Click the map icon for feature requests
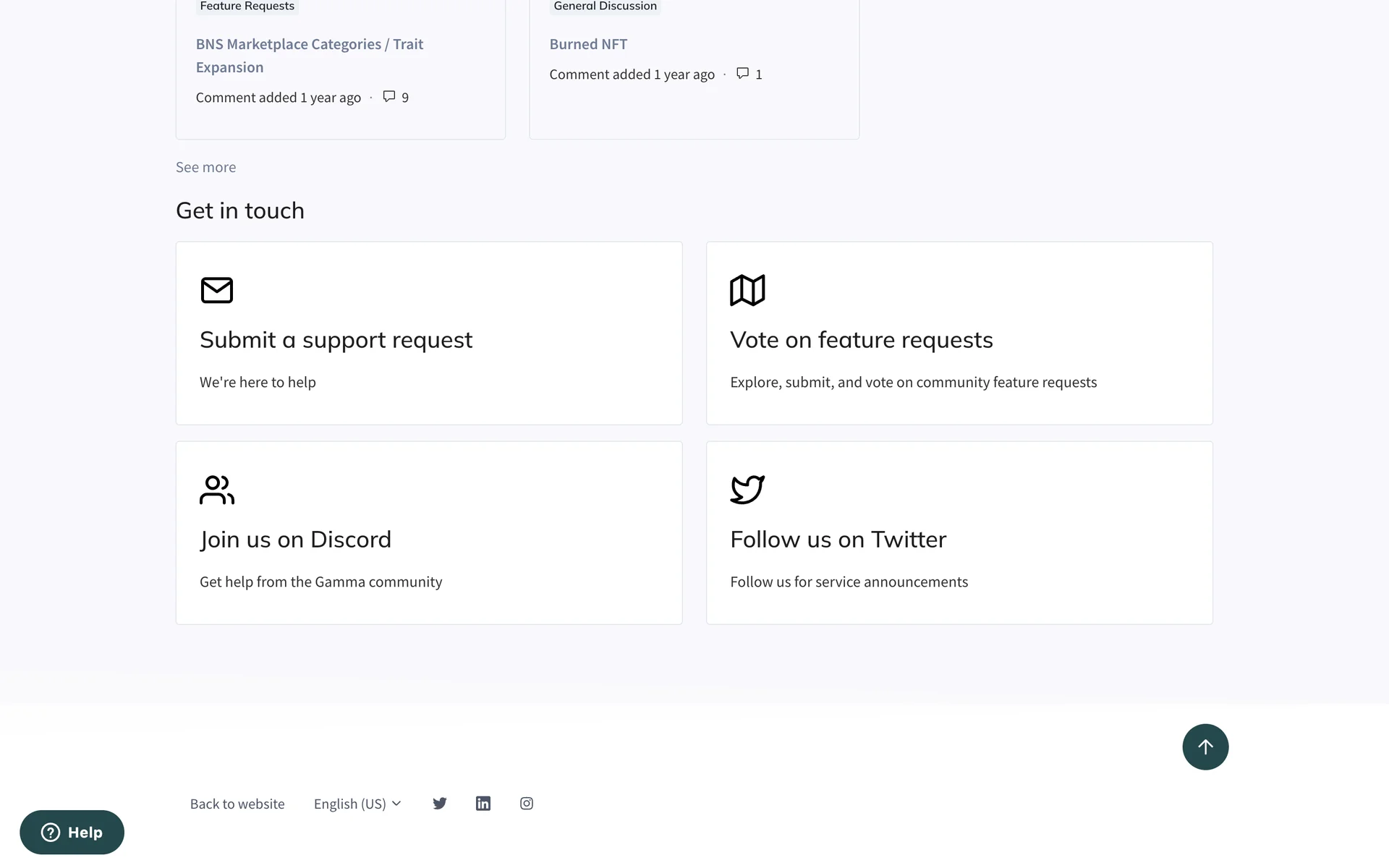Screen dimensions: 1389x868 (747, 290)
